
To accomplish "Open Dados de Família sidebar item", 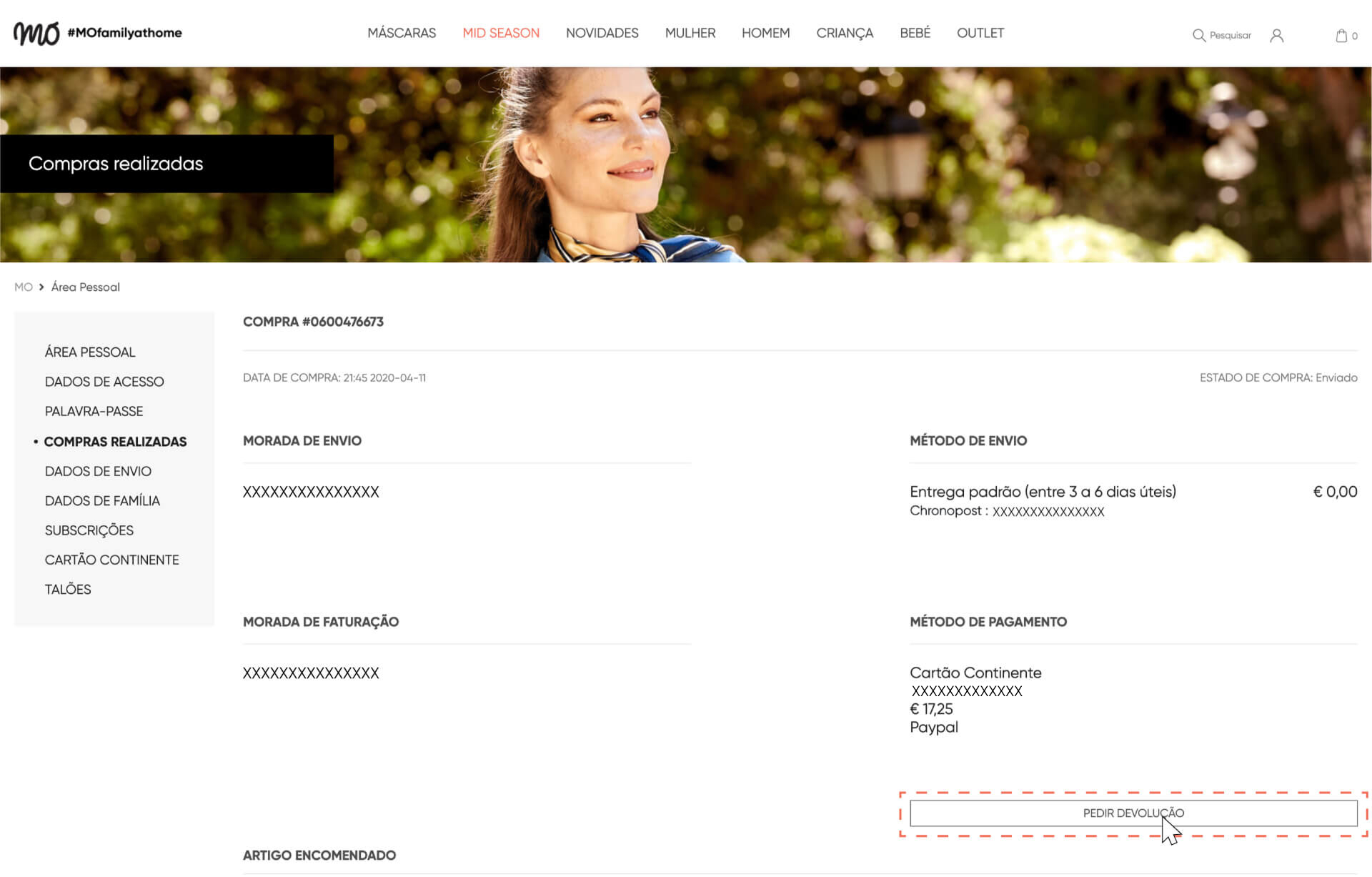I will [102, 500].
